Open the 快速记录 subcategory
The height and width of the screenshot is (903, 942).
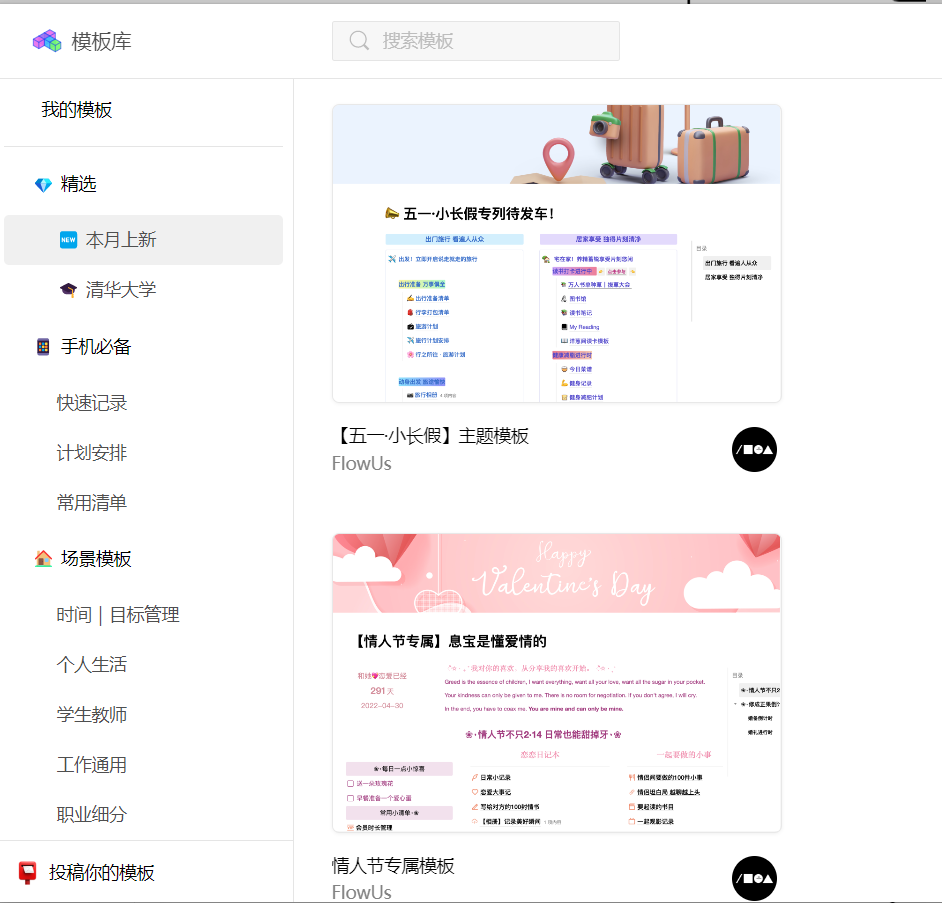tap(92, 403)
